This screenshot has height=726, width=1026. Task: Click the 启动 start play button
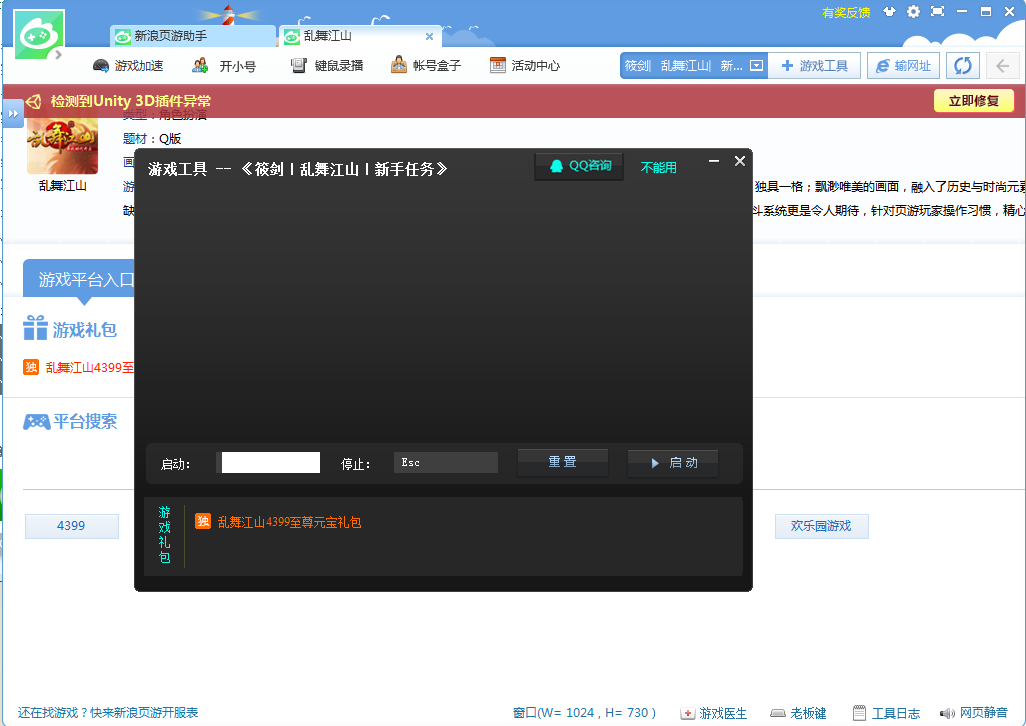pyautogui.click(x=673, y=463)
